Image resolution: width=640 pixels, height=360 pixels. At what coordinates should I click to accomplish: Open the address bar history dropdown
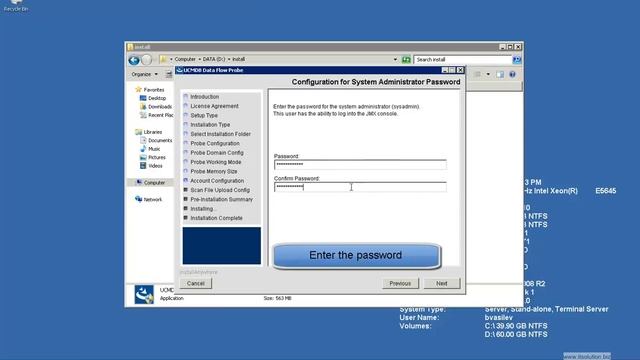pos(395,60)
